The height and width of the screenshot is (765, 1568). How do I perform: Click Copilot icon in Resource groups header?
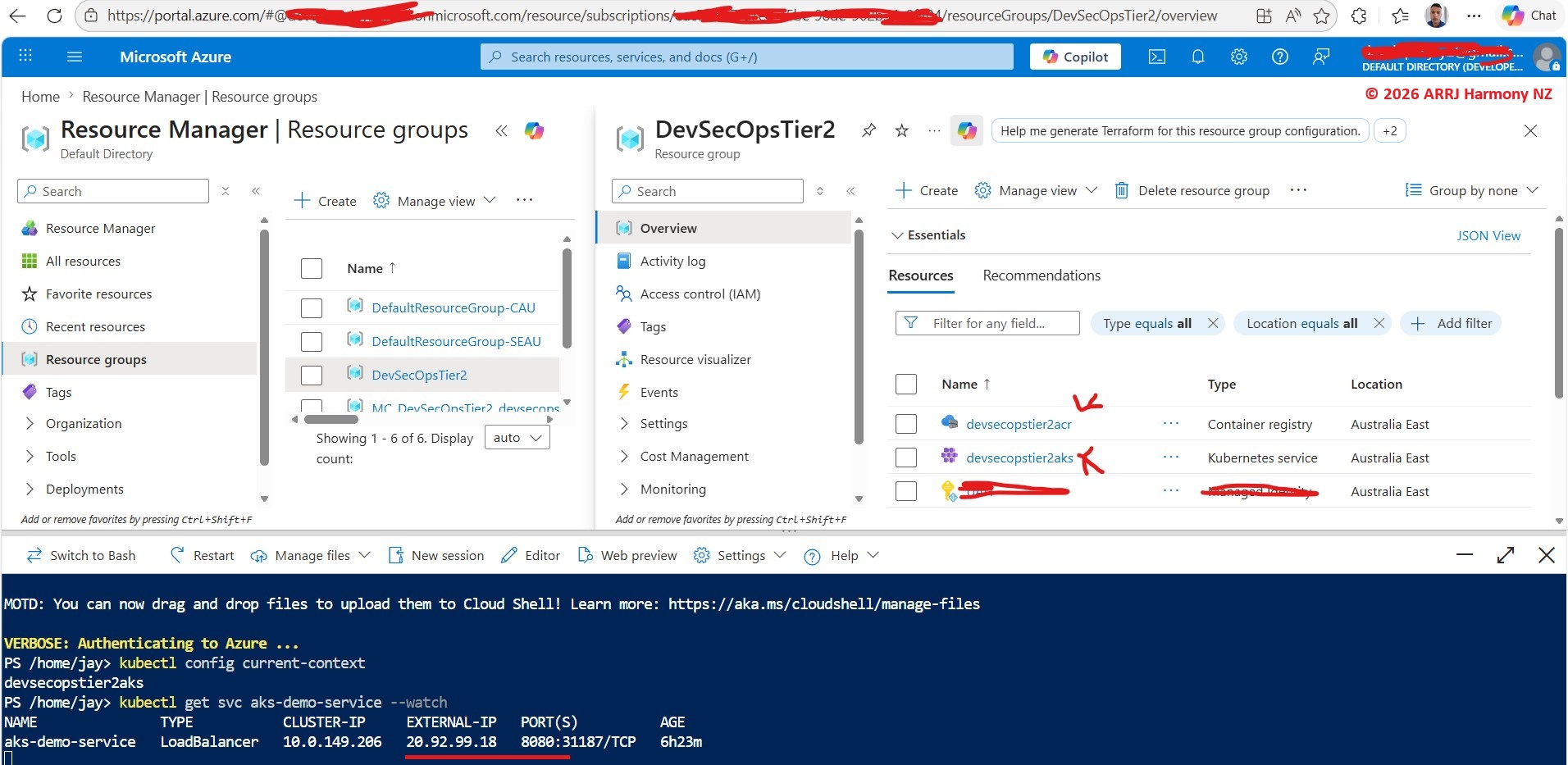click(535, 130)
